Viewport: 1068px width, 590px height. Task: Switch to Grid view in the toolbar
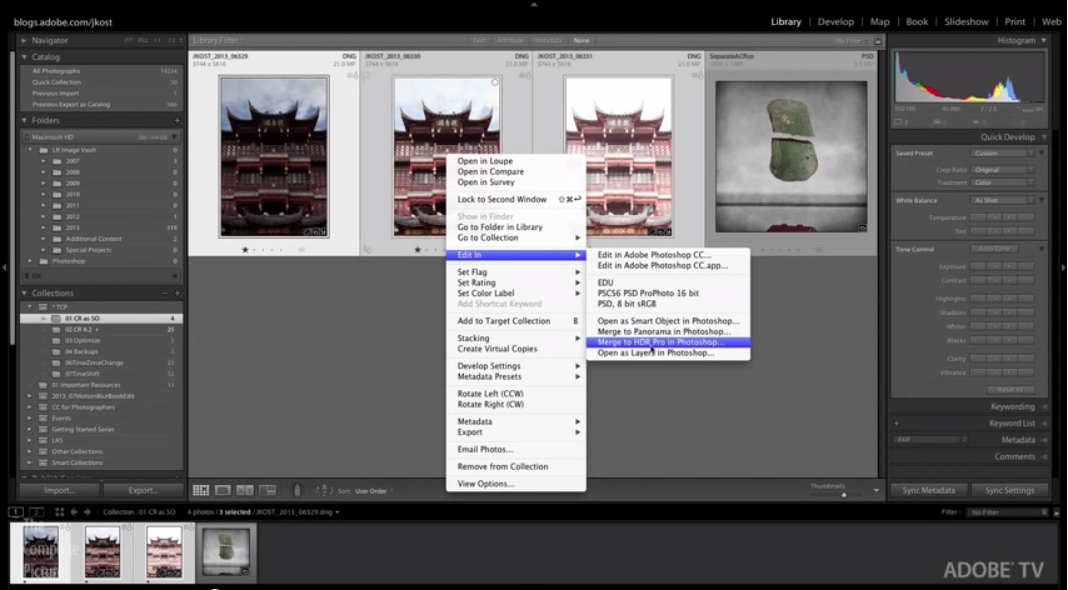201,490
